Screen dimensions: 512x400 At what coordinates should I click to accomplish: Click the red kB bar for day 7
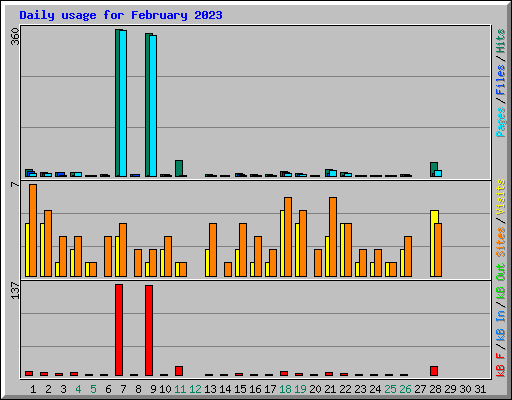(x=119, y=330)
